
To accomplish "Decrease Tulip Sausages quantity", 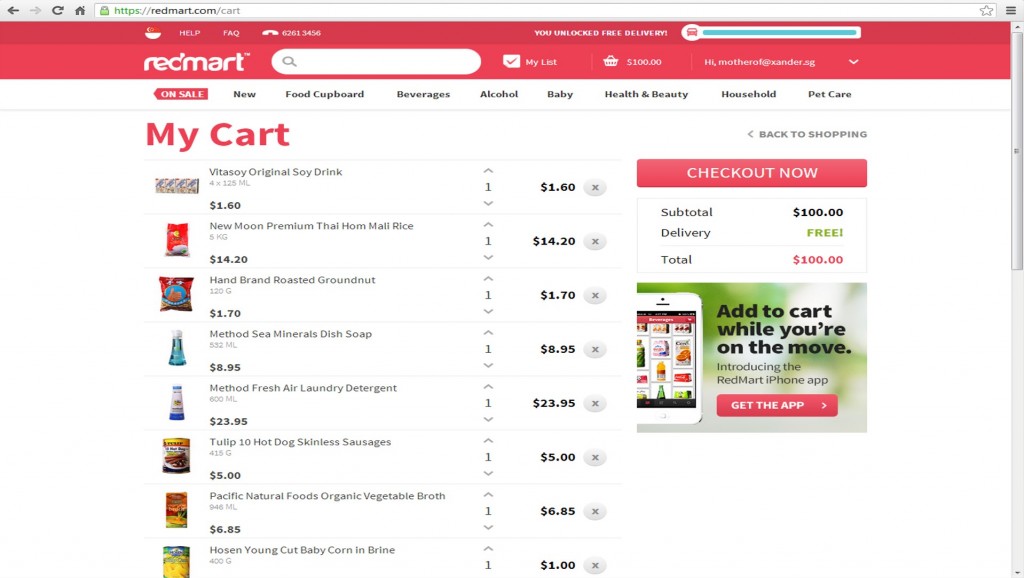I will click(488, 474).
